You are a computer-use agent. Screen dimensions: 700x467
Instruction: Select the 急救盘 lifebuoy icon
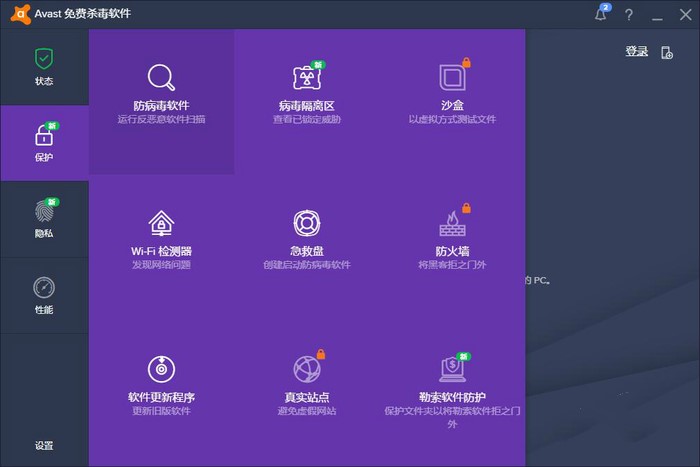pos(306,223)
